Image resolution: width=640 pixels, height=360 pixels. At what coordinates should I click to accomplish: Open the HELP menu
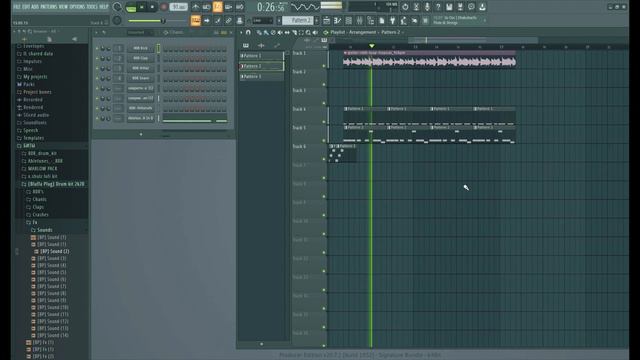coord(104,7)
